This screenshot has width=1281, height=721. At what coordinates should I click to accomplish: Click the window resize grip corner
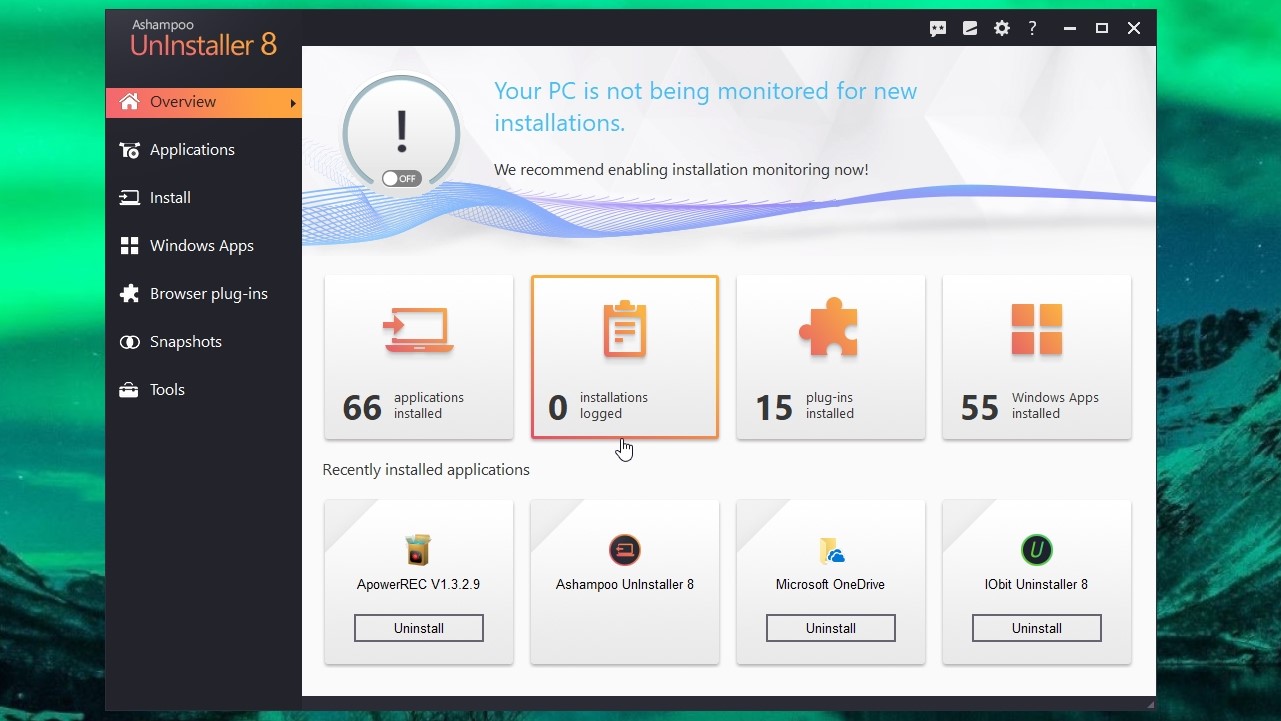pos(1148,704)
